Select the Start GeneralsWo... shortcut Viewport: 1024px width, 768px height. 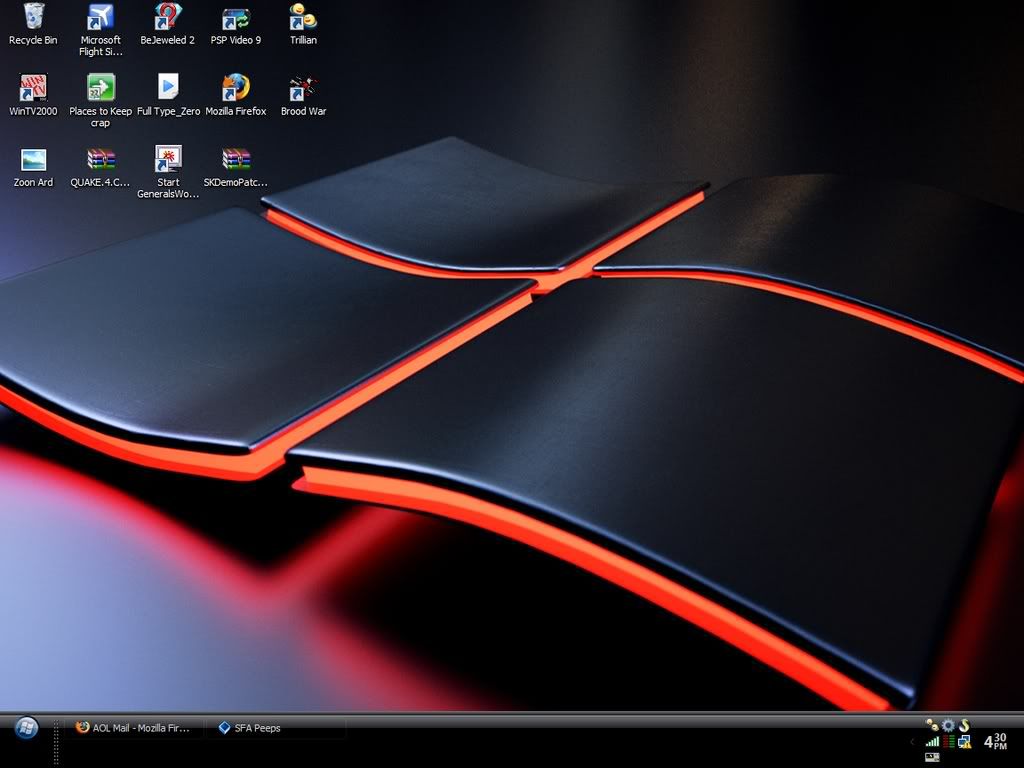(x=168, y=172)
